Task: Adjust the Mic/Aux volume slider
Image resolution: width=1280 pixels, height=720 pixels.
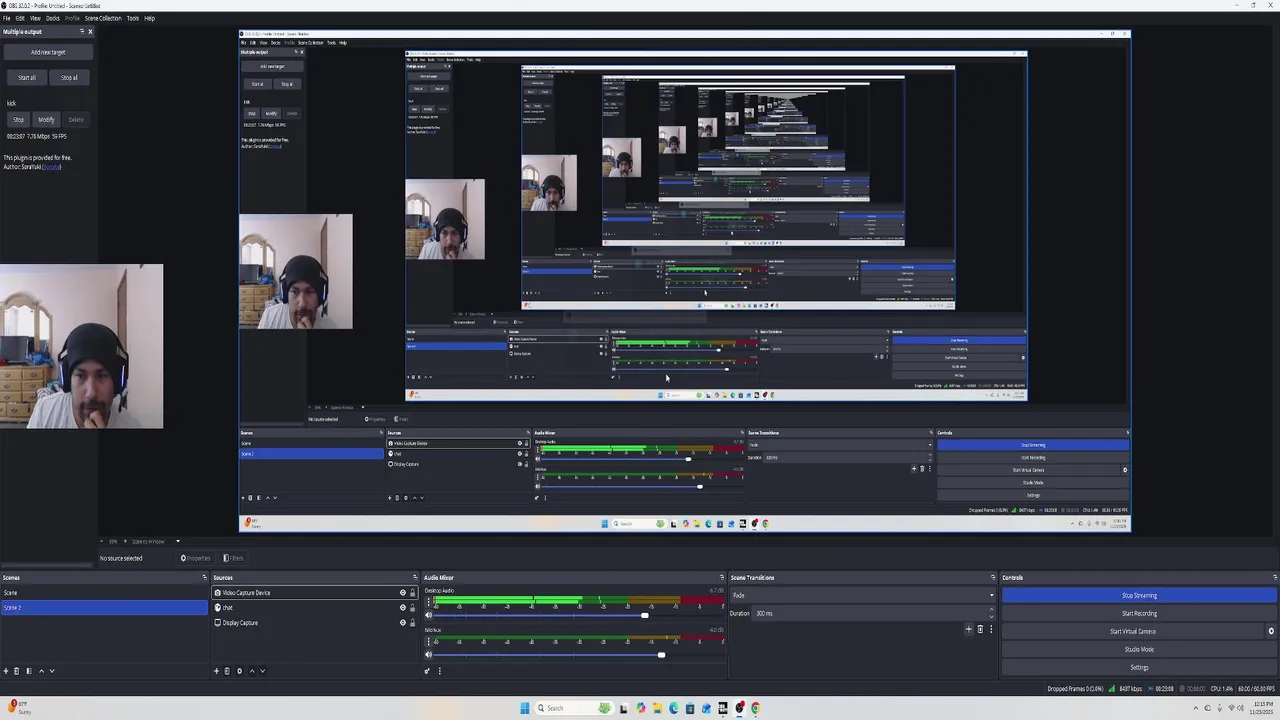Action: [x=661, y=655]
